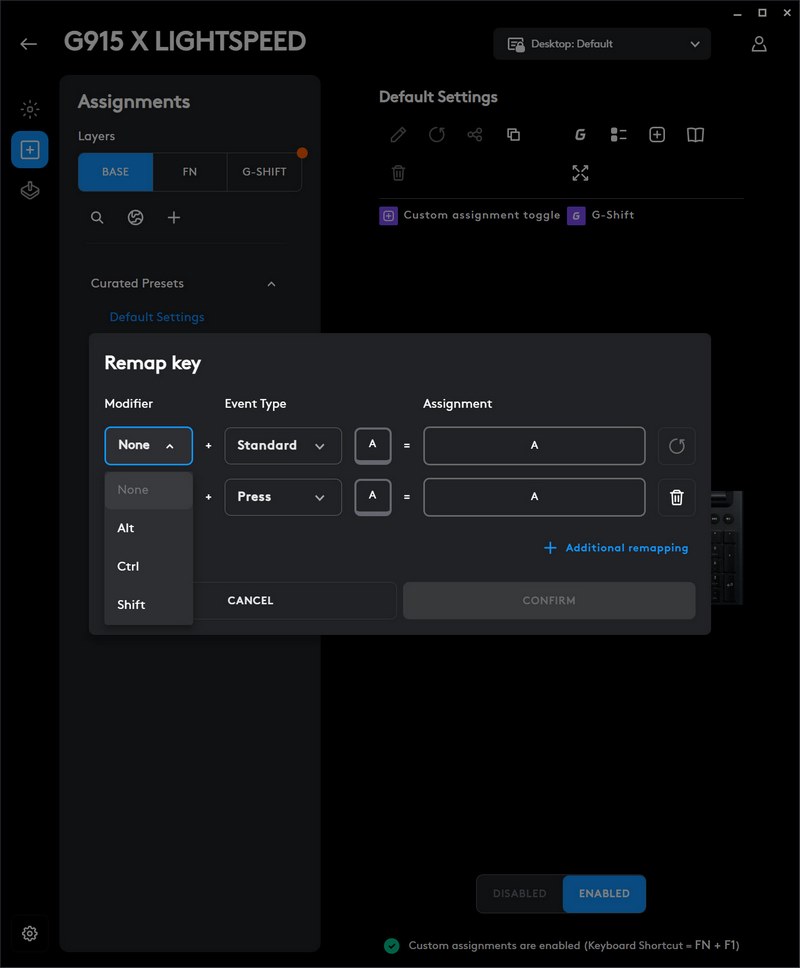Viewport: 800px width, 968px height.
Task: Click the back arrow icon
Action: 28,44
